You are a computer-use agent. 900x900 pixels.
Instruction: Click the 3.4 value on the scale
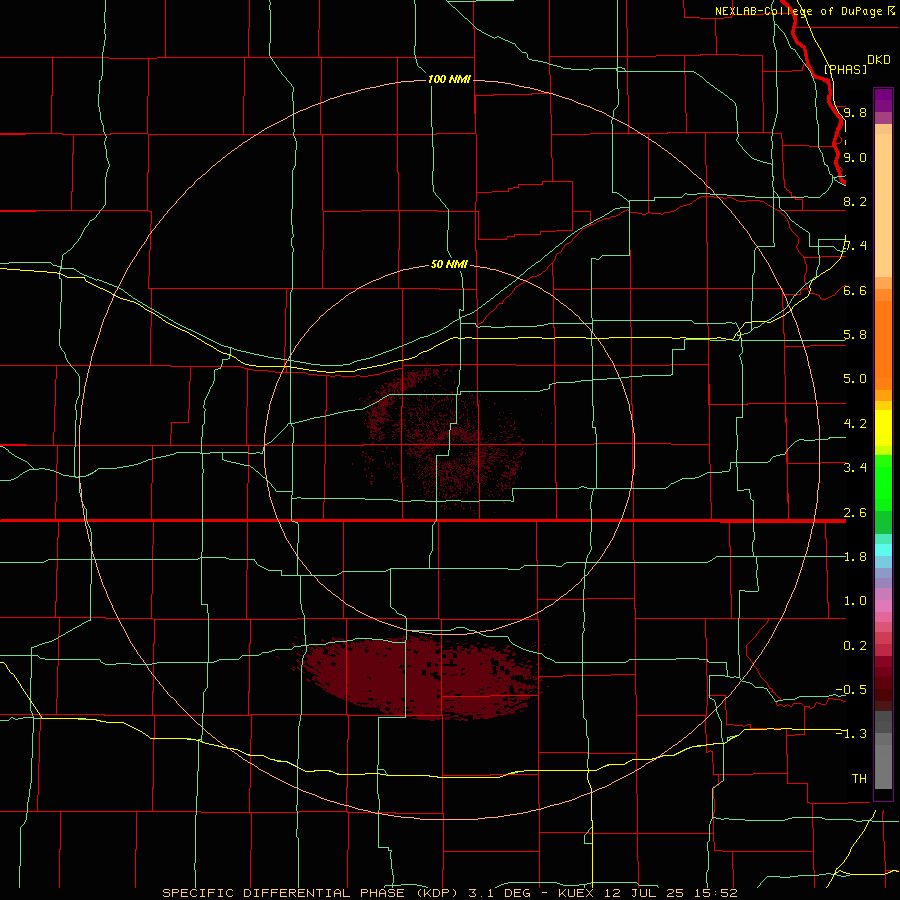tap(855, 468)
